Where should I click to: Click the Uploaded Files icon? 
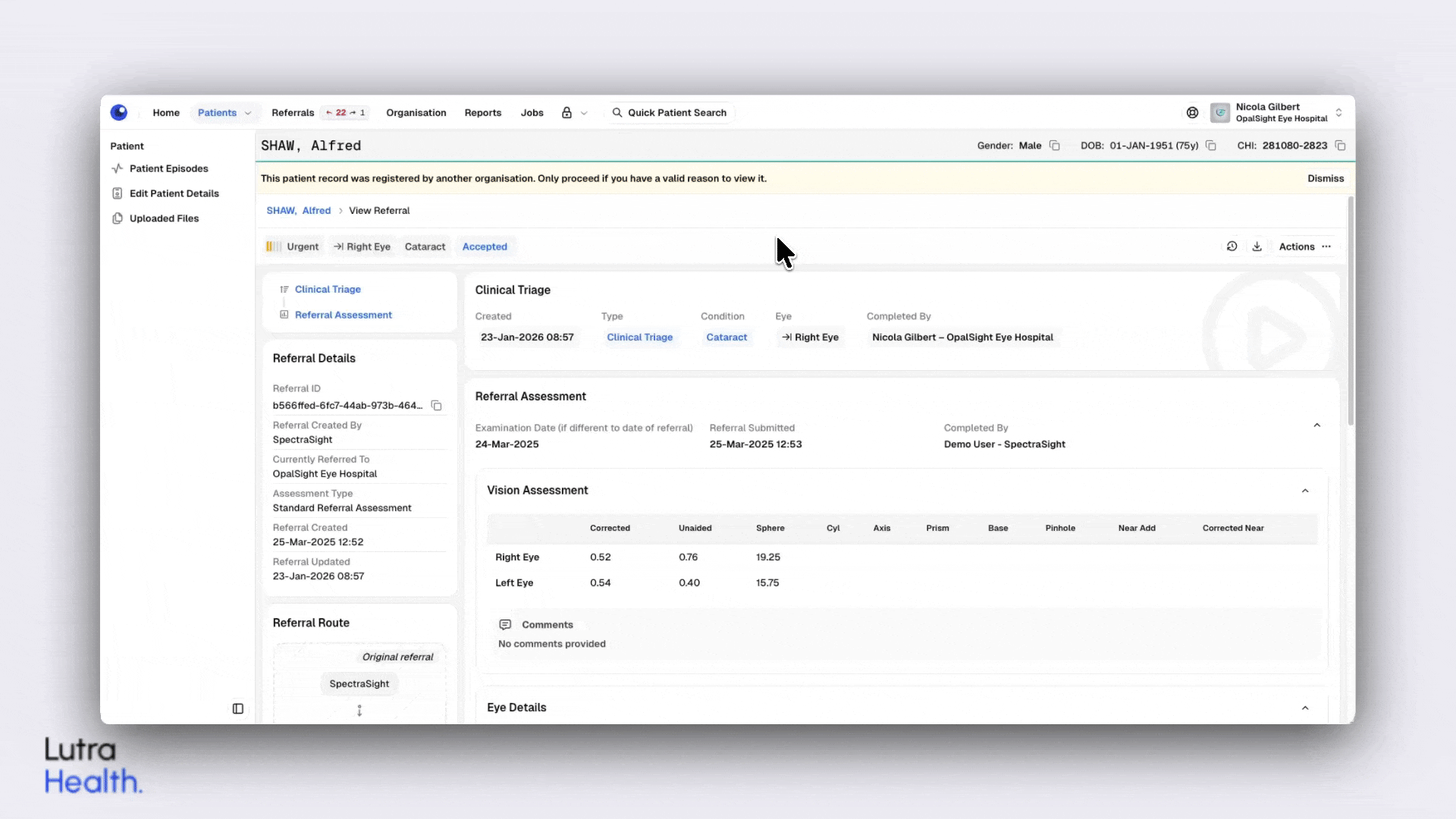117,218
